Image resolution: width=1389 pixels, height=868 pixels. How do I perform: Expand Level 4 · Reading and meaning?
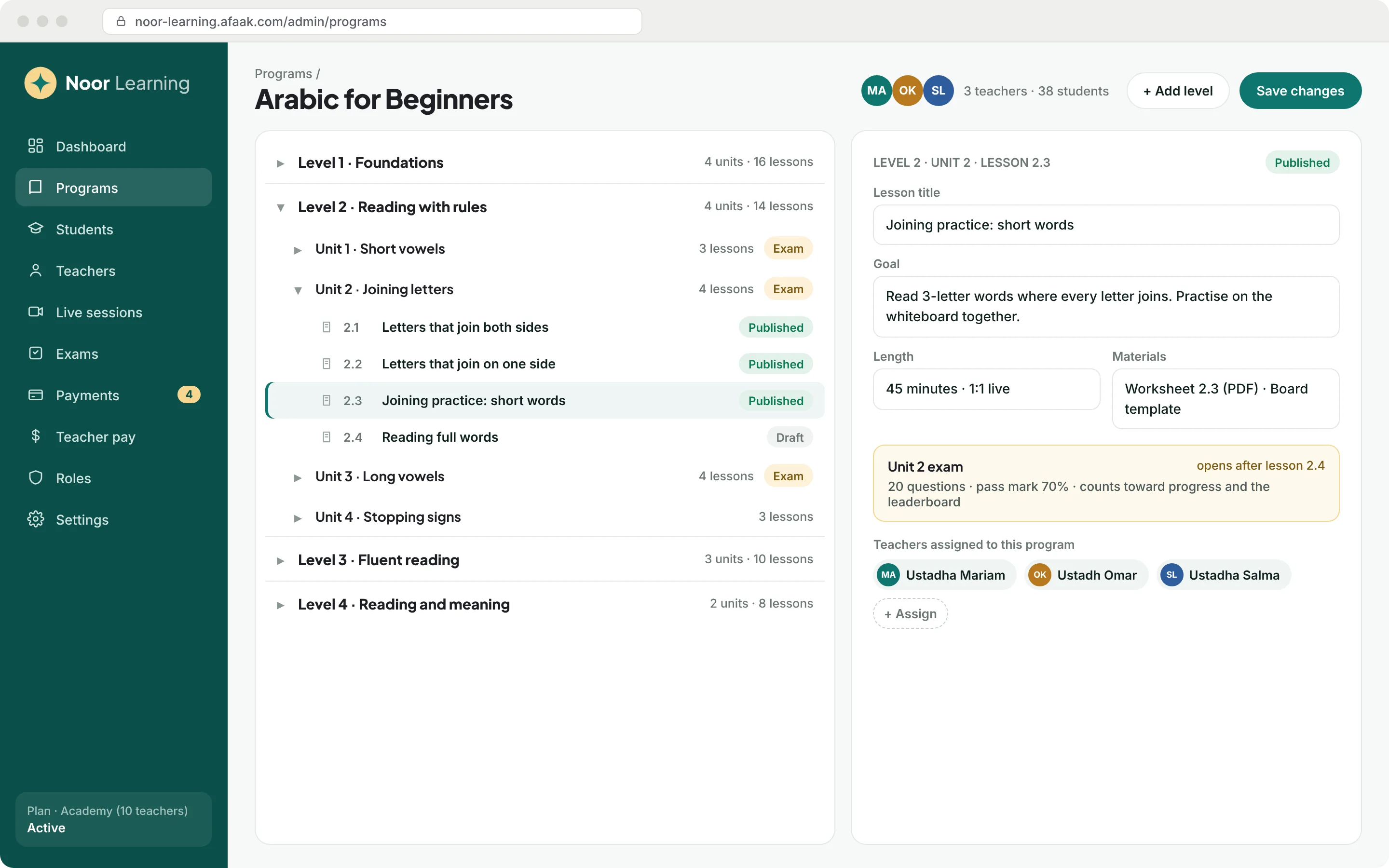(x=280, y=605)
